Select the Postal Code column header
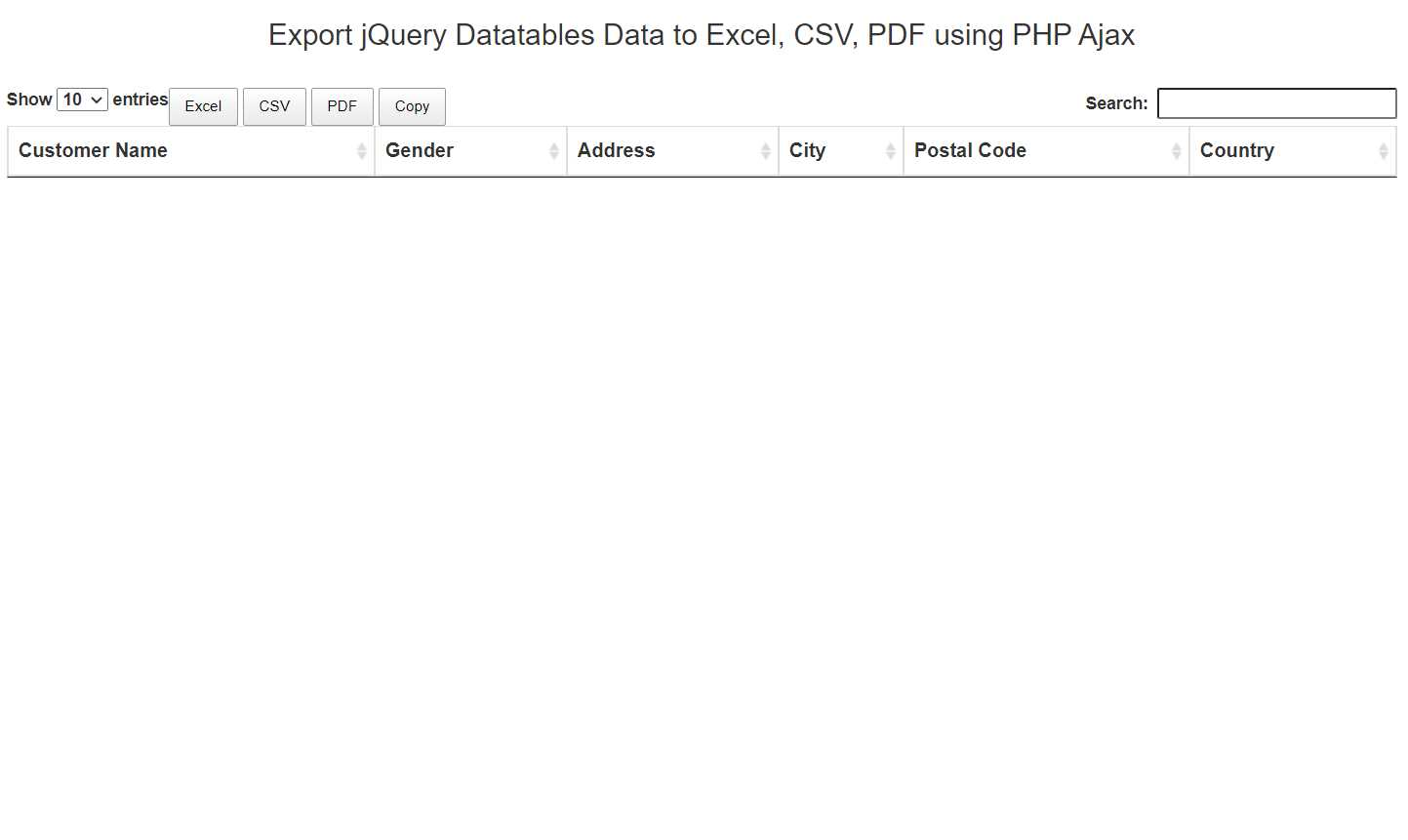The image size is (1408, 840). 971,150
